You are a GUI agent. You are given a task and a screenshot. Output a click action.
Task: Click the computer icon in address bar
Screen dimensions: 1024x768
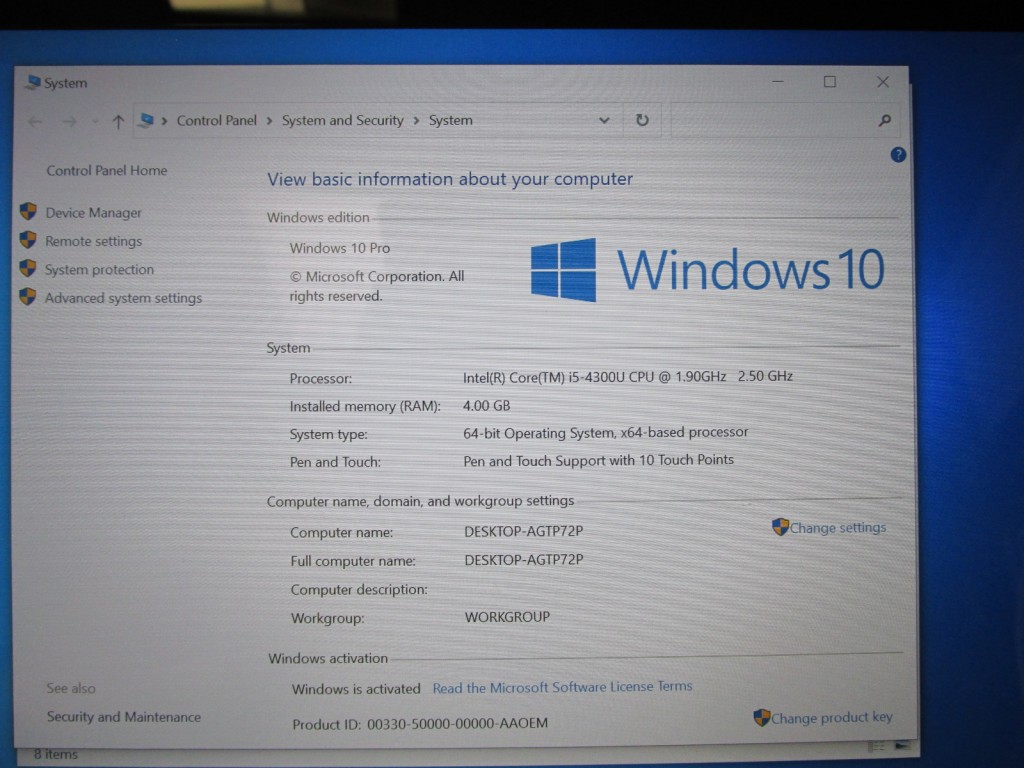(146, 120)
